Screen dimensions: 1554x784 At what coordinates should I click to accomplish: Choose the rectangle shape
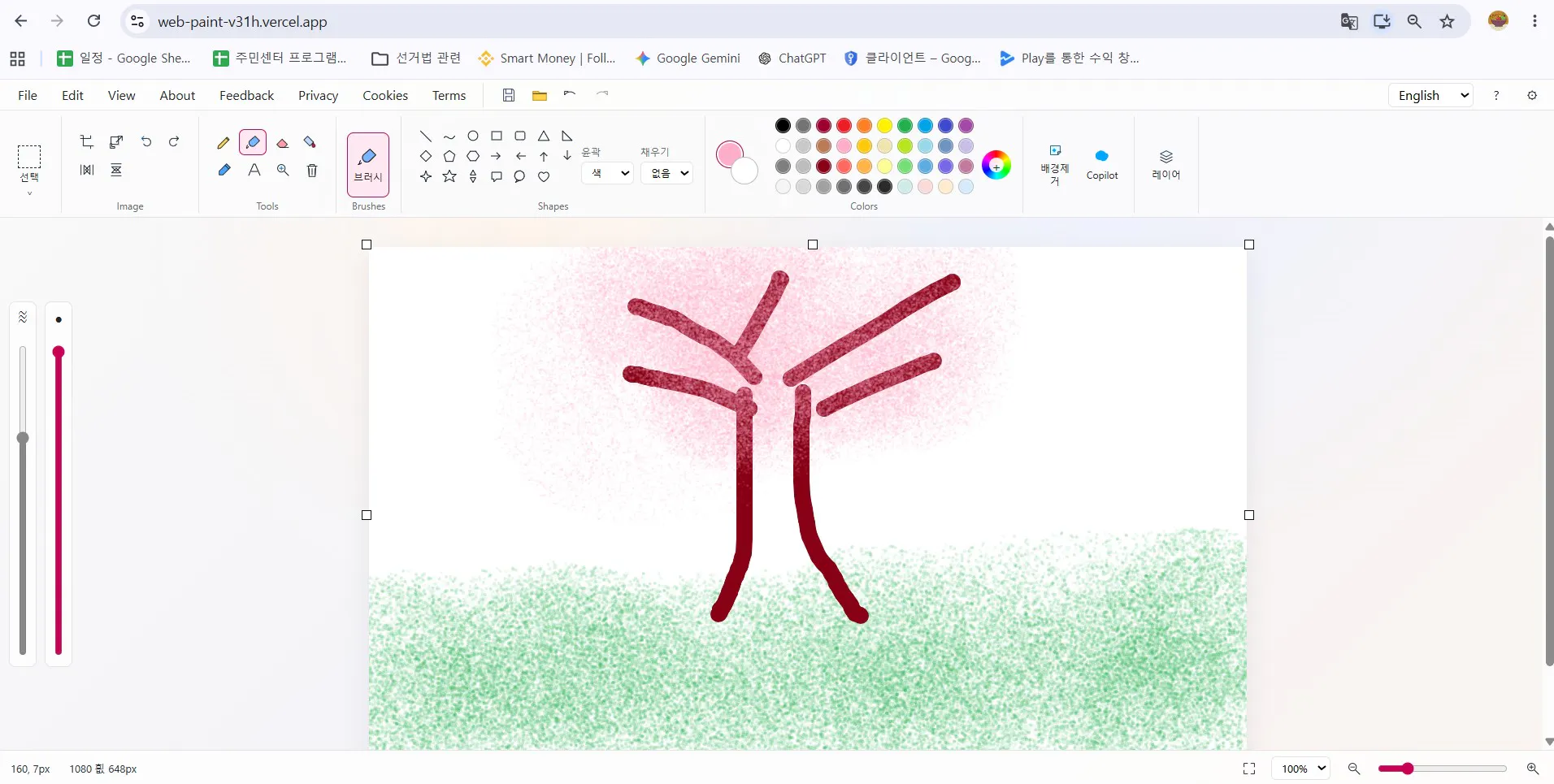(497, 136)
